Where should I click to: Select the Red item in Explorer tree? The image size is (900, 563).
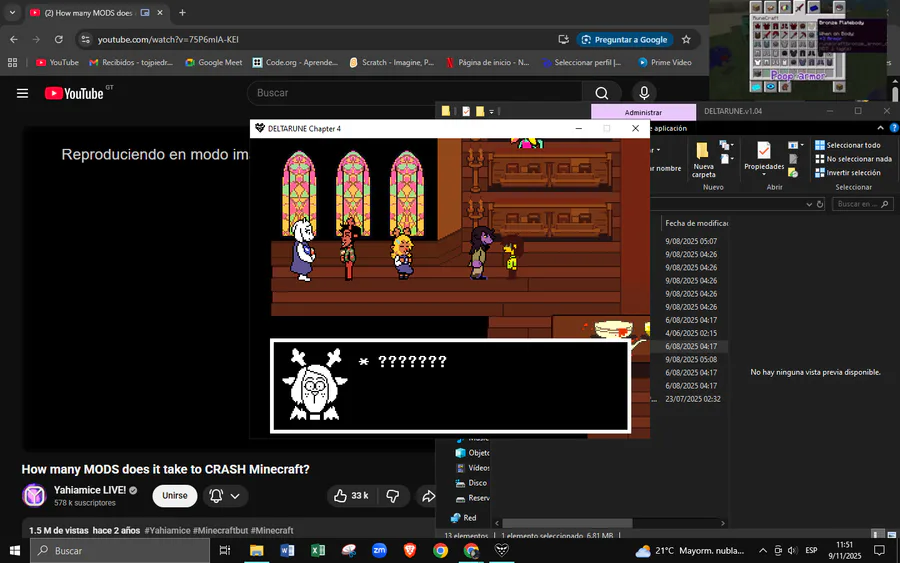(464, 518)
